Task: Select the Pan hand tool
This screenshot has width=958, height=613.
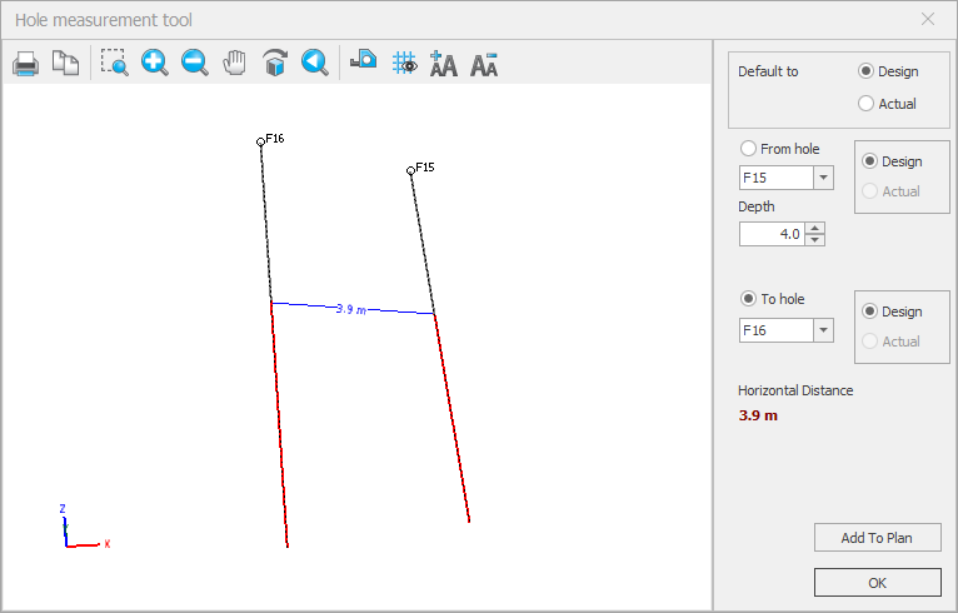Action: pos(235,63)
